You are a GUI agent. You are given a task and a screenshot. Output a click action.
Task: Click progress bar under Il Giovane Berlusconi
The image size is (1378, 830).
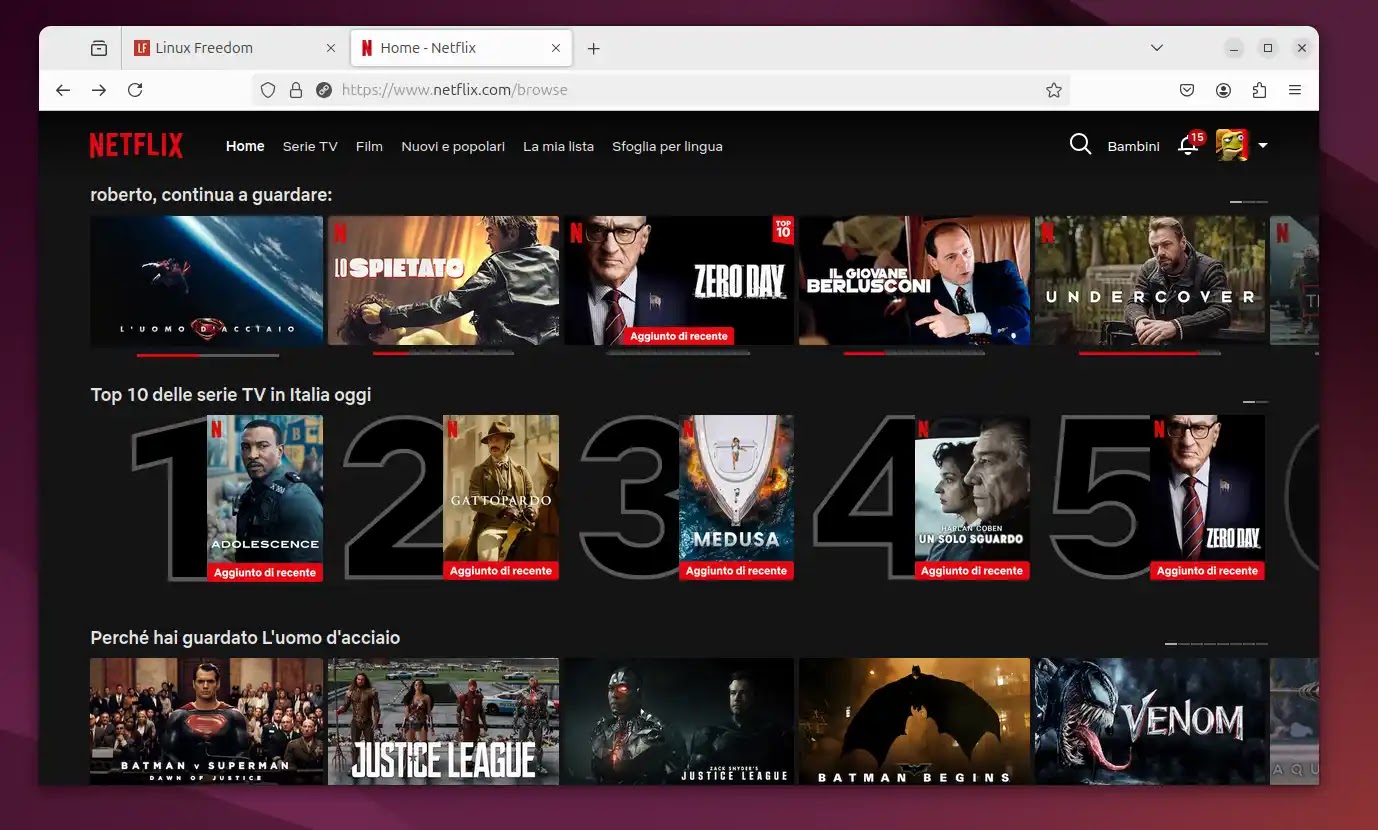pyautogui.click(x=914, y=353)
